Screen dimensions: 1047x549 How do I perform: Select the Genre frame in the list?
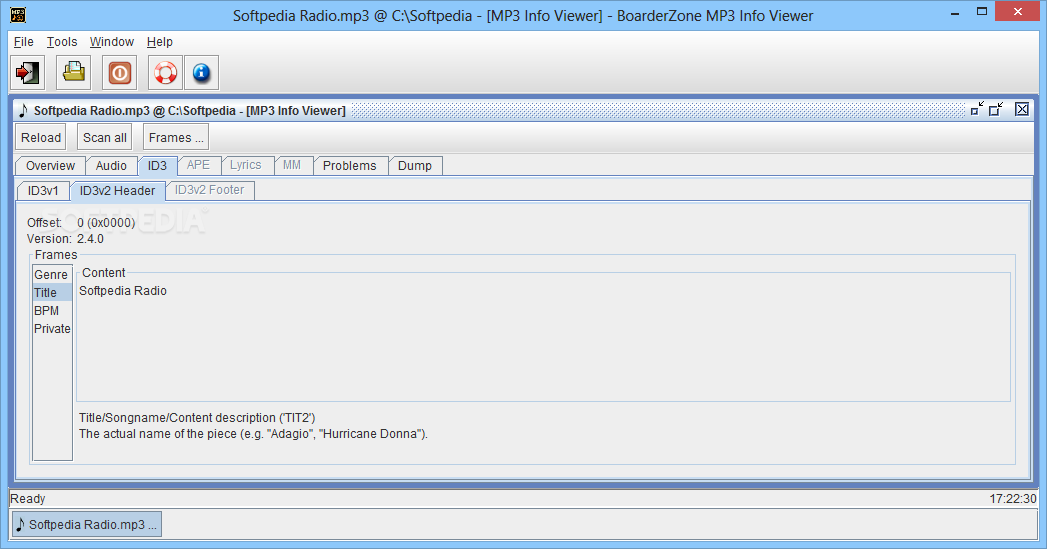pyautogui.click(x=52, y=274)
